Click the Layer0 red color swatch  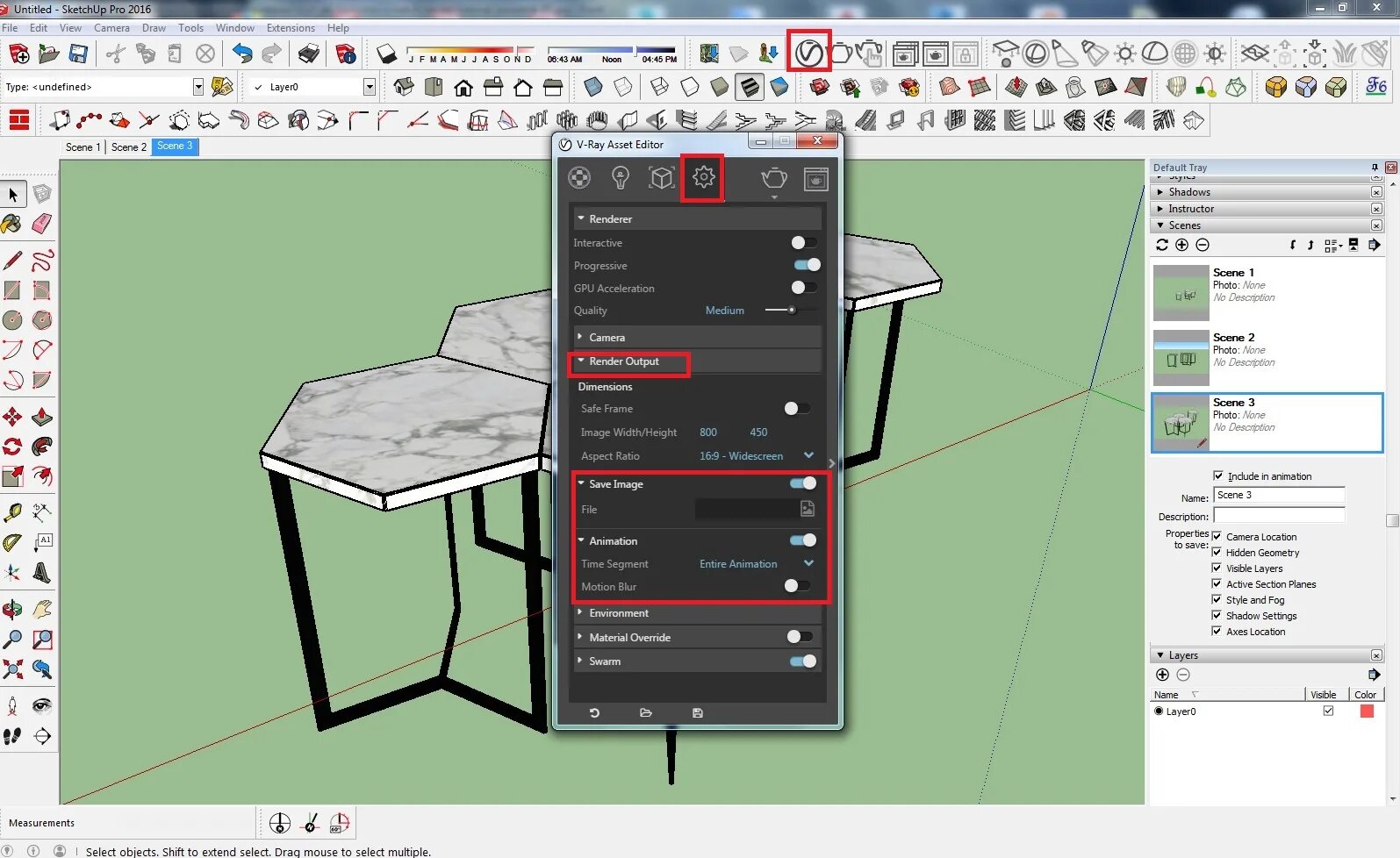click(1366, 711)
